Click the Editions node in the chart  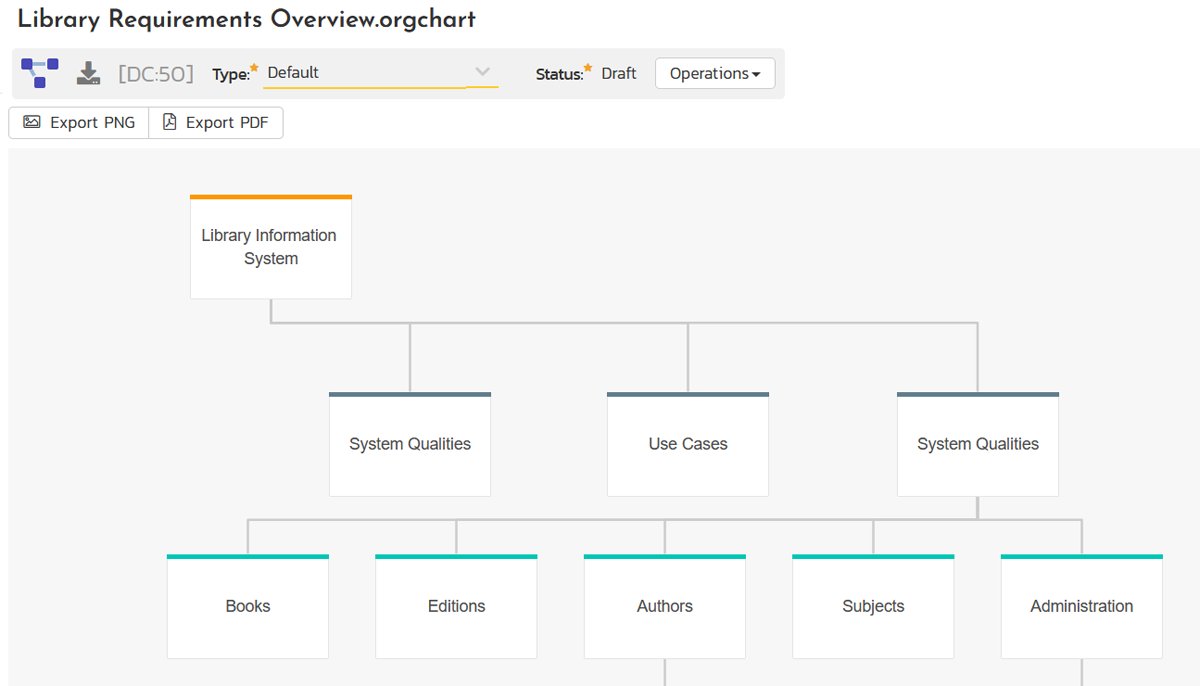point(456,606)
